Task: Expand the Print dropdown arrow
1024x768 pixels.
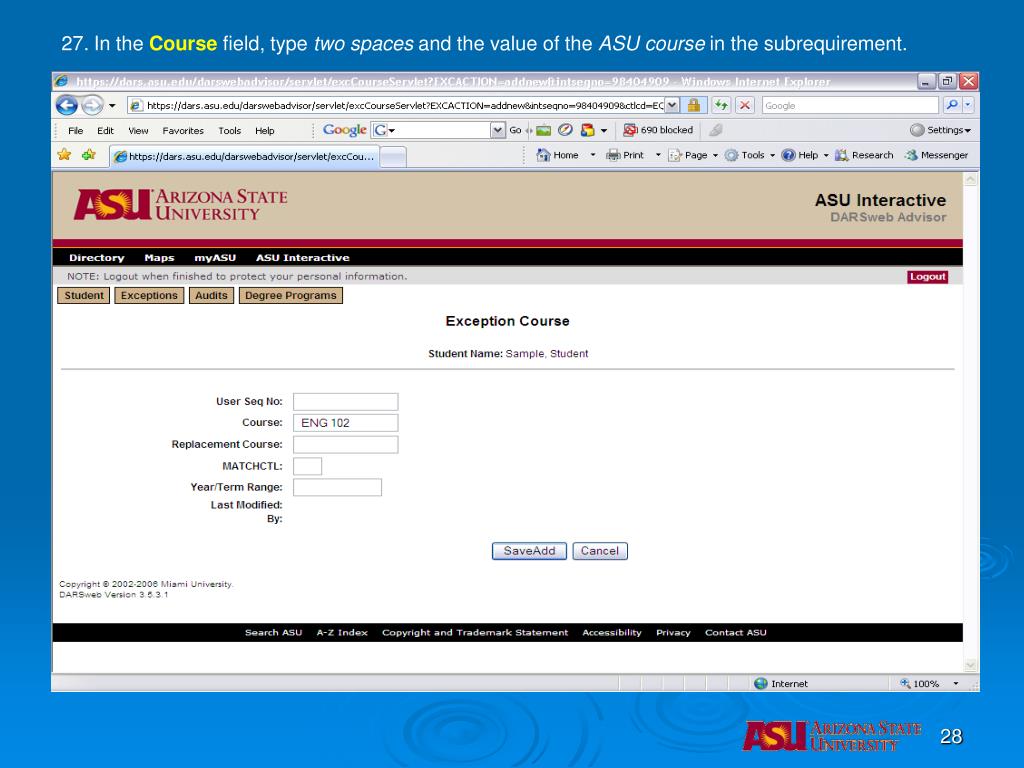Action: coord(658,155)
